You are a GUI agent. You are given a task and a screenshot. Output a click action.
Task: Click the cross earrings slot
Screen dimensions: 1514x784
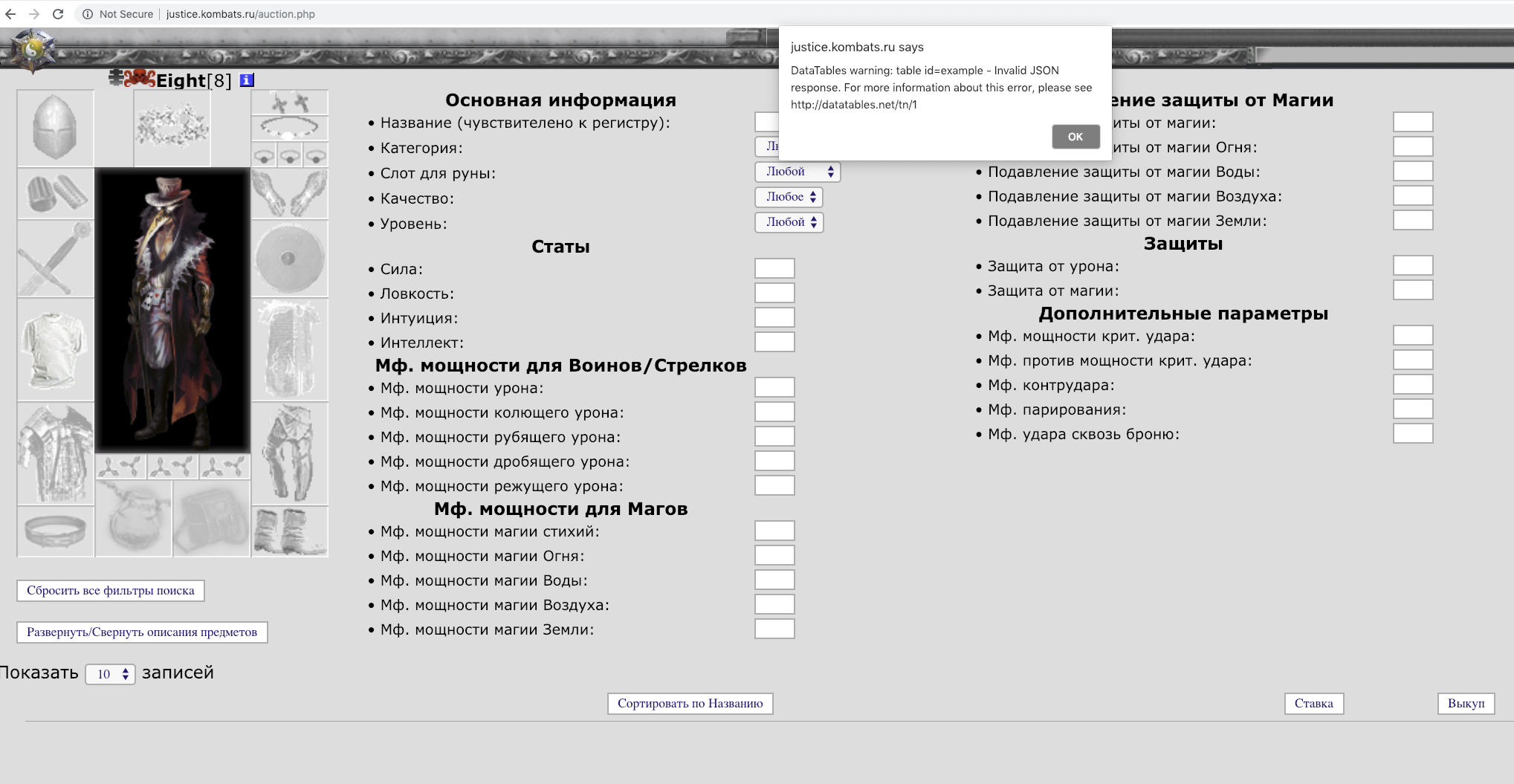click(290, 103)
